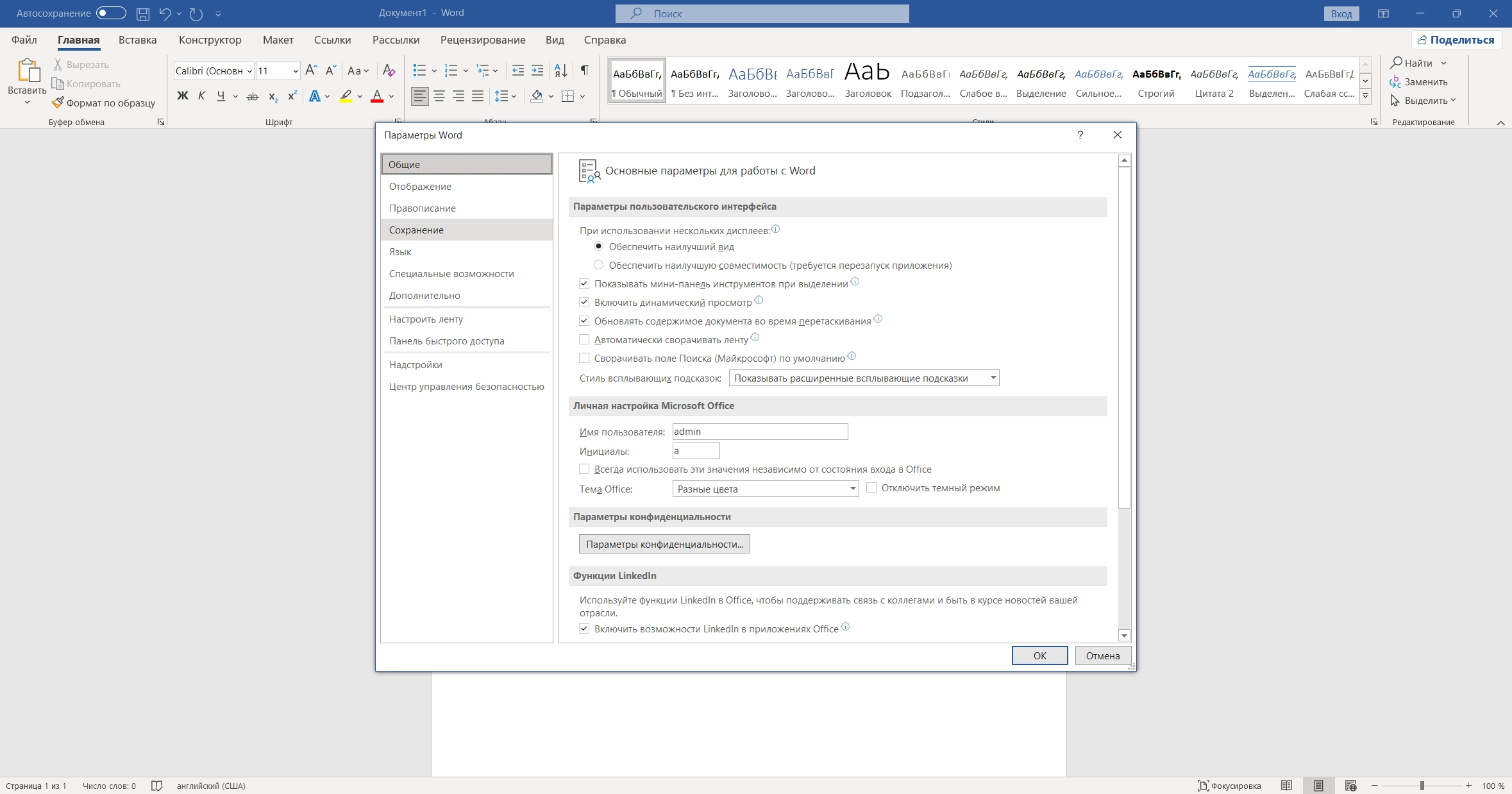Decrease the font size

[330, 71]
